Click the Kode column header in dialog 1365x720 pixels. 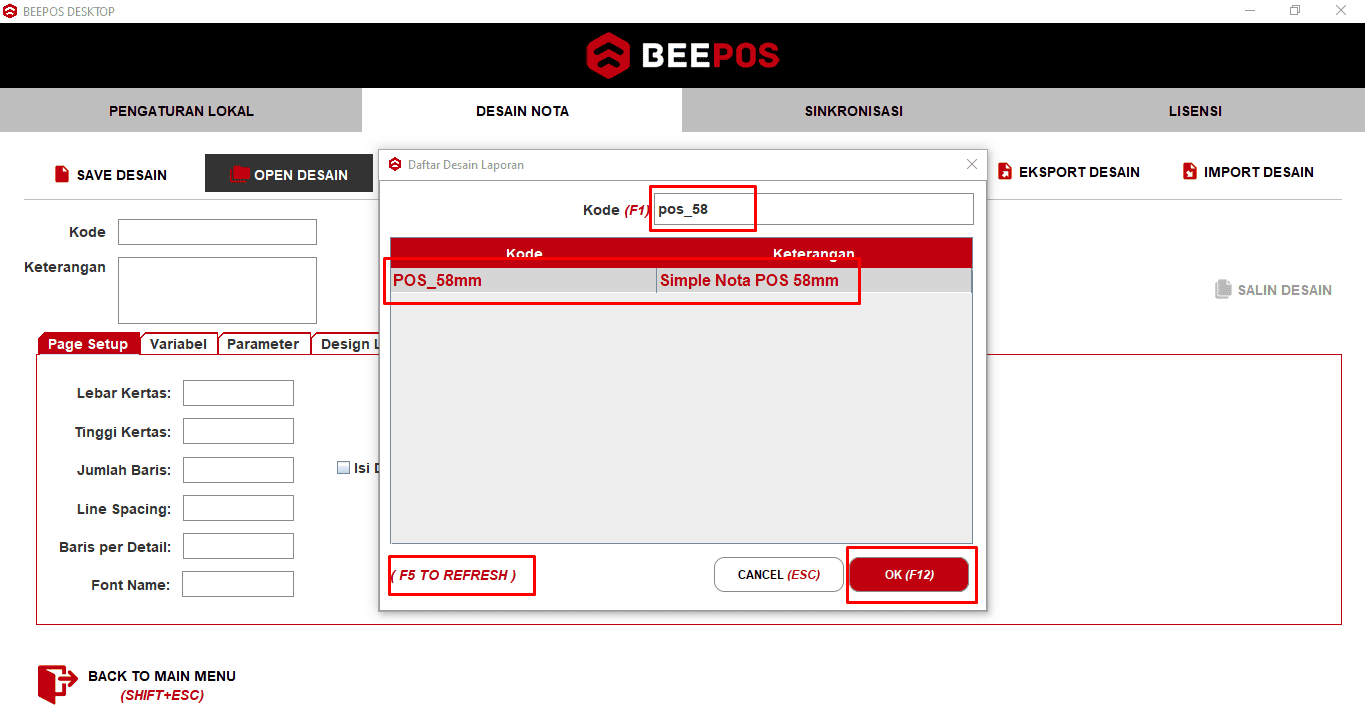[524, 253]
